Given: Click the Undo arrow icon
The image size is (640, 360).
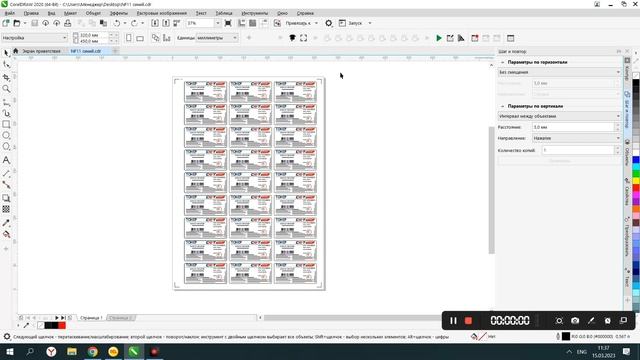Looking at the screenshot, I should 117,23.
